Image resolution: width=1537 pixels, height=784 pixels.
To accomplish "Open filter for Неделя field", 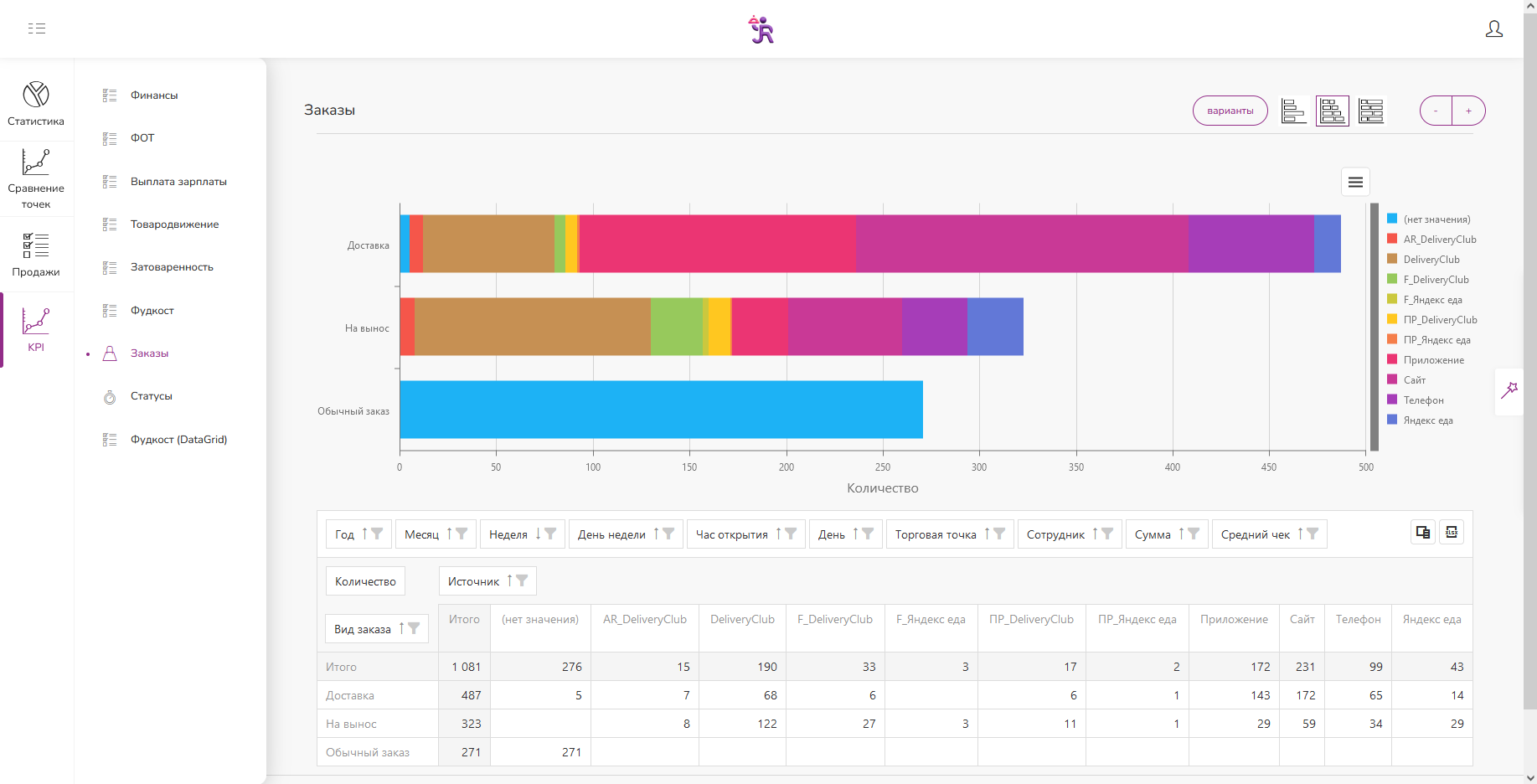I will [x=551, y=534].
